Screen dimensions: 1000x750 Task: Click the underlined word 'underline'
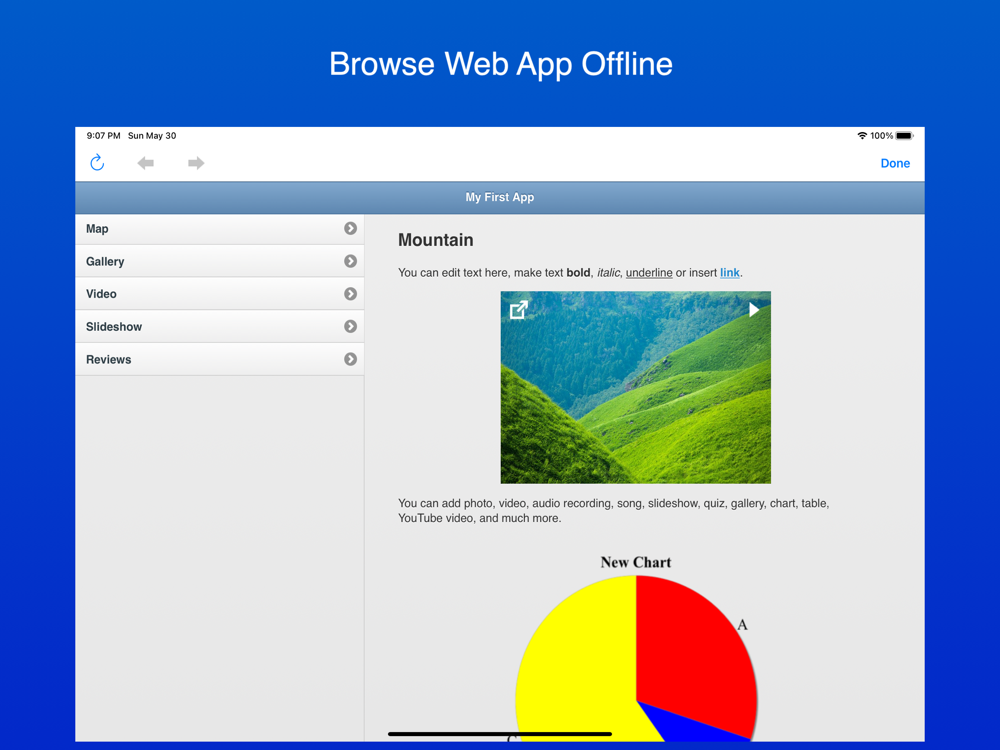pyautogui.click(x=649, y=273)
